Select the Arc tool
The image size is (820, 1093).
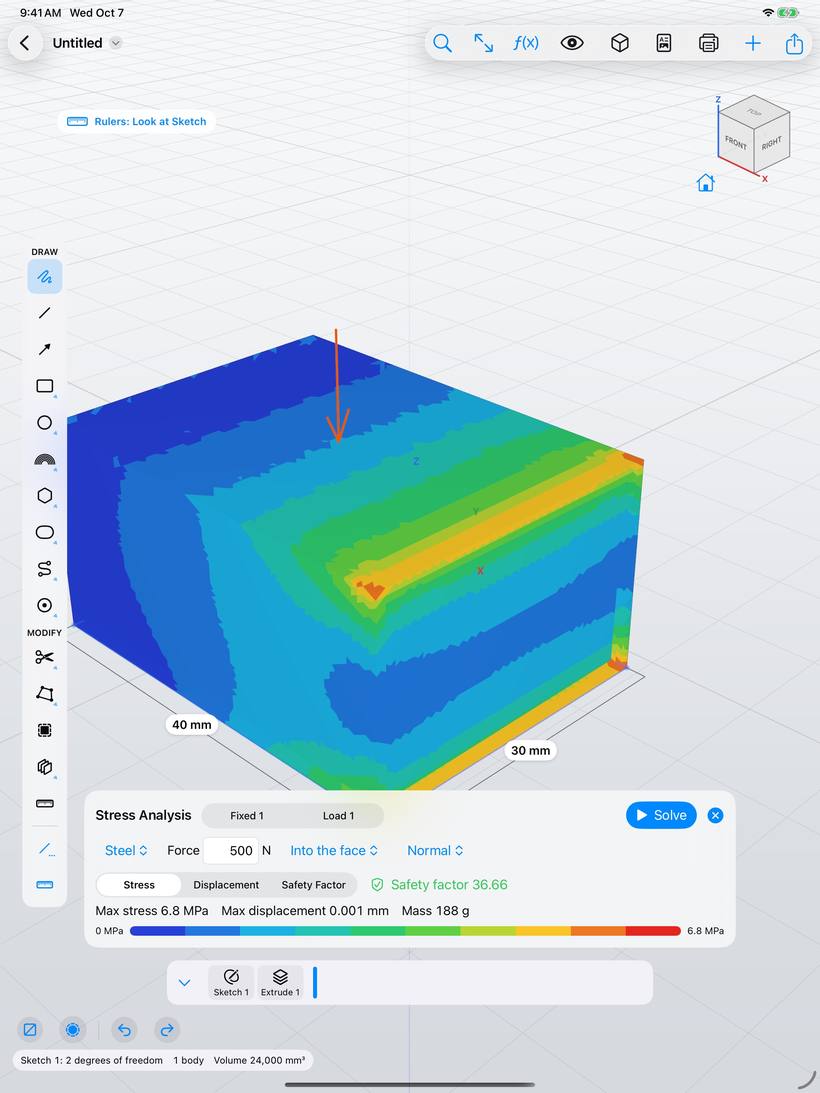tap(45, 459)
